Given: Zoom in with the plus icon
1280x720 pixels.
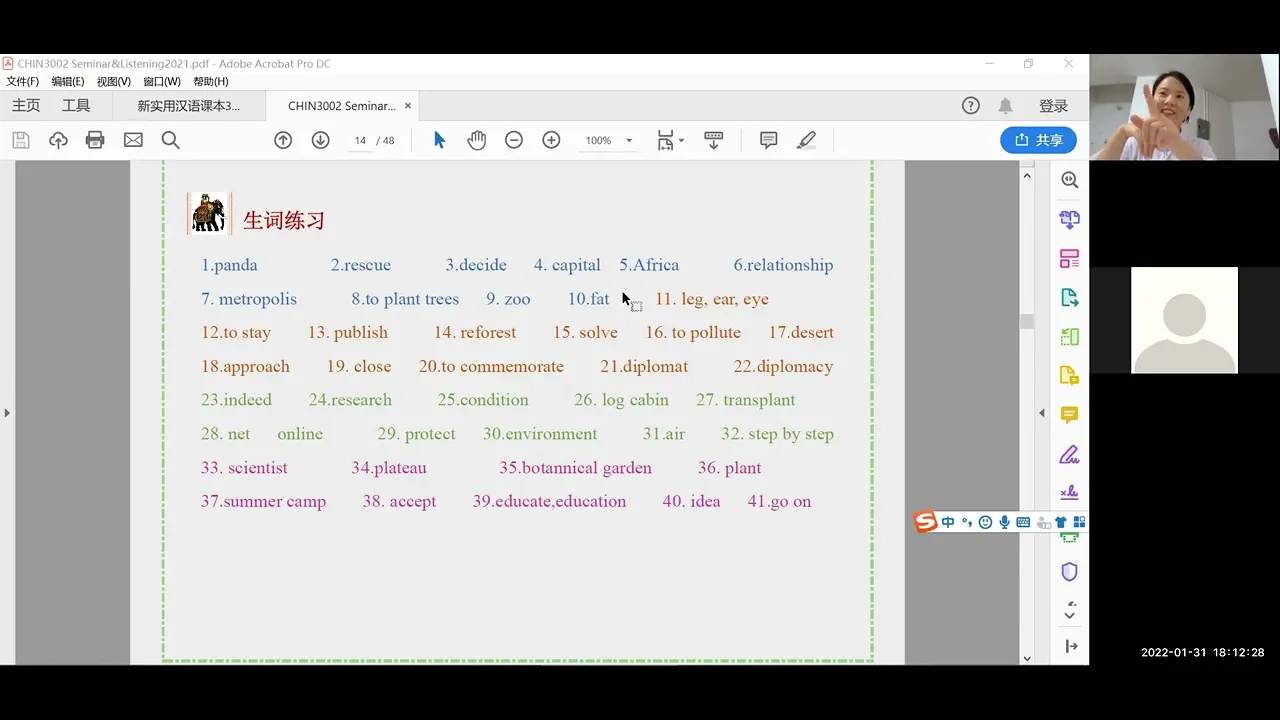Looking at the screenshot, I should [551, 140].
